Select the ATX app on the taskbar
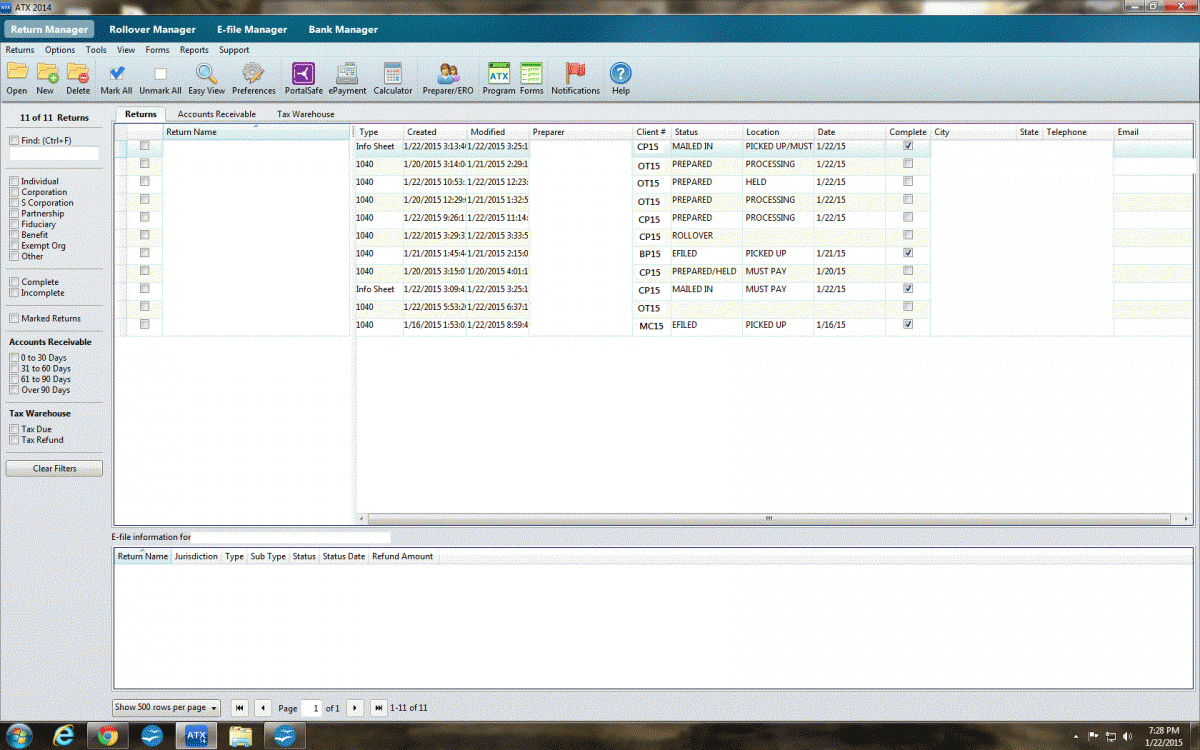The image size is (1200, 750). click(x=196, y=736)
